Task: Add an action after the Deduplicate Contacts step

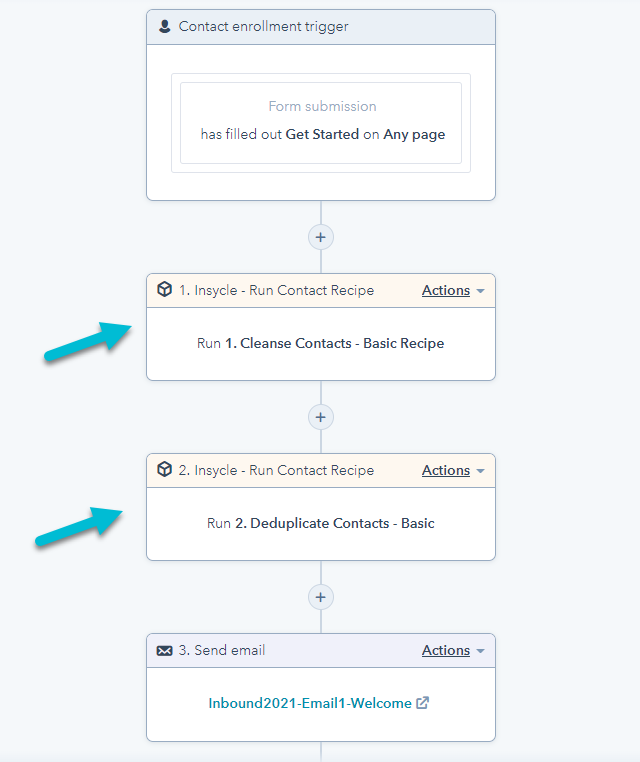Action: tap(321, 597)
